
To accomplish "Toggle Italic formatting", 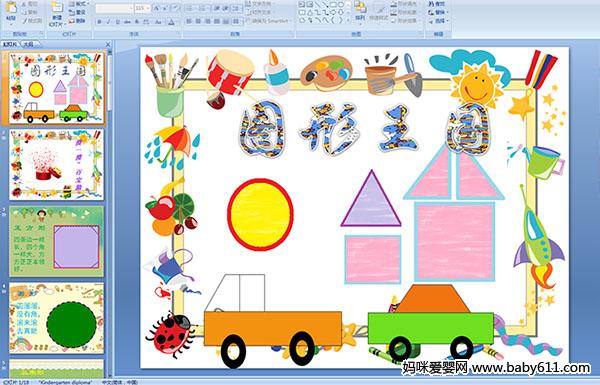I will [x=108, y=22].
